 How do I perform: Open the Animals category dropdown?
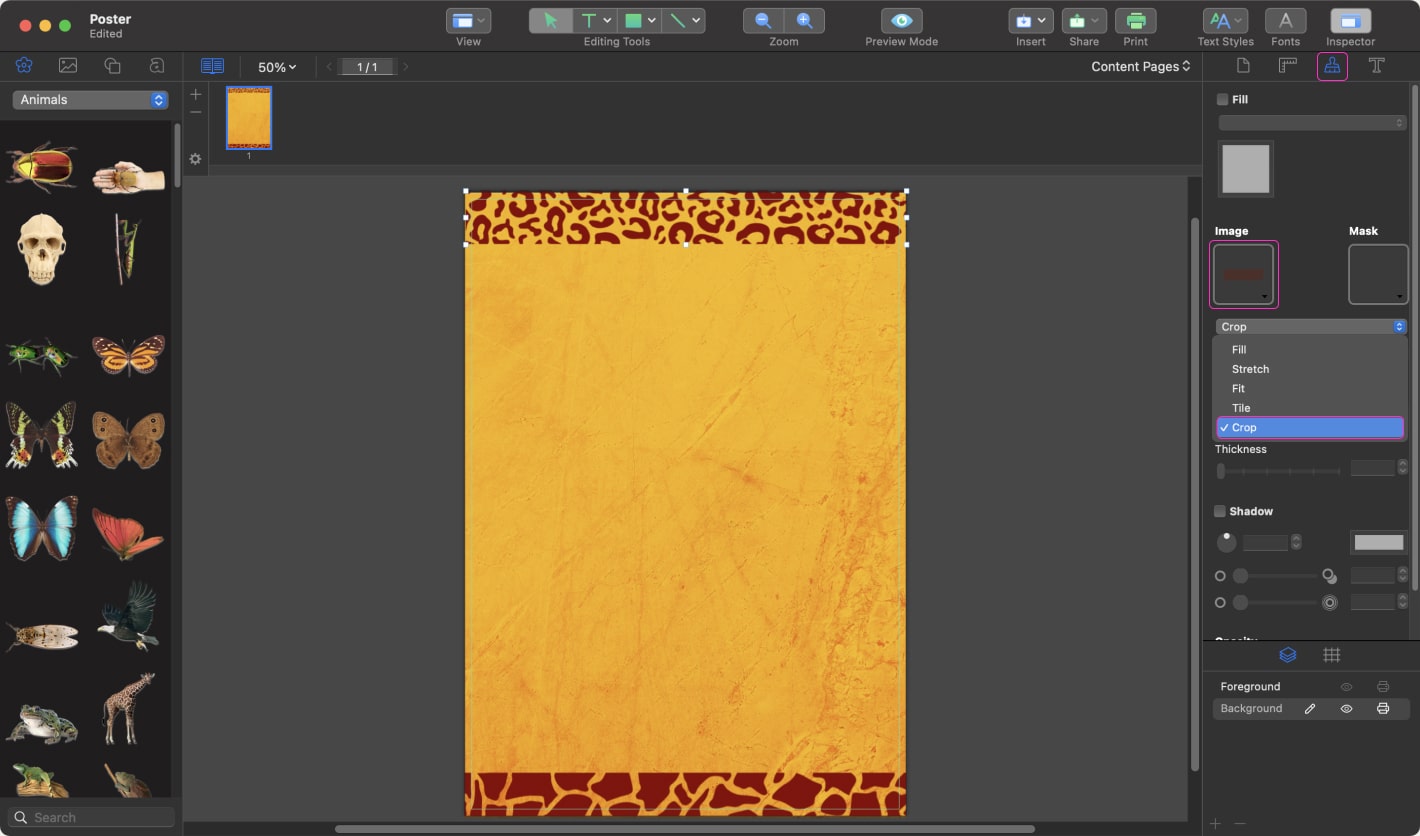coord(89,99)
